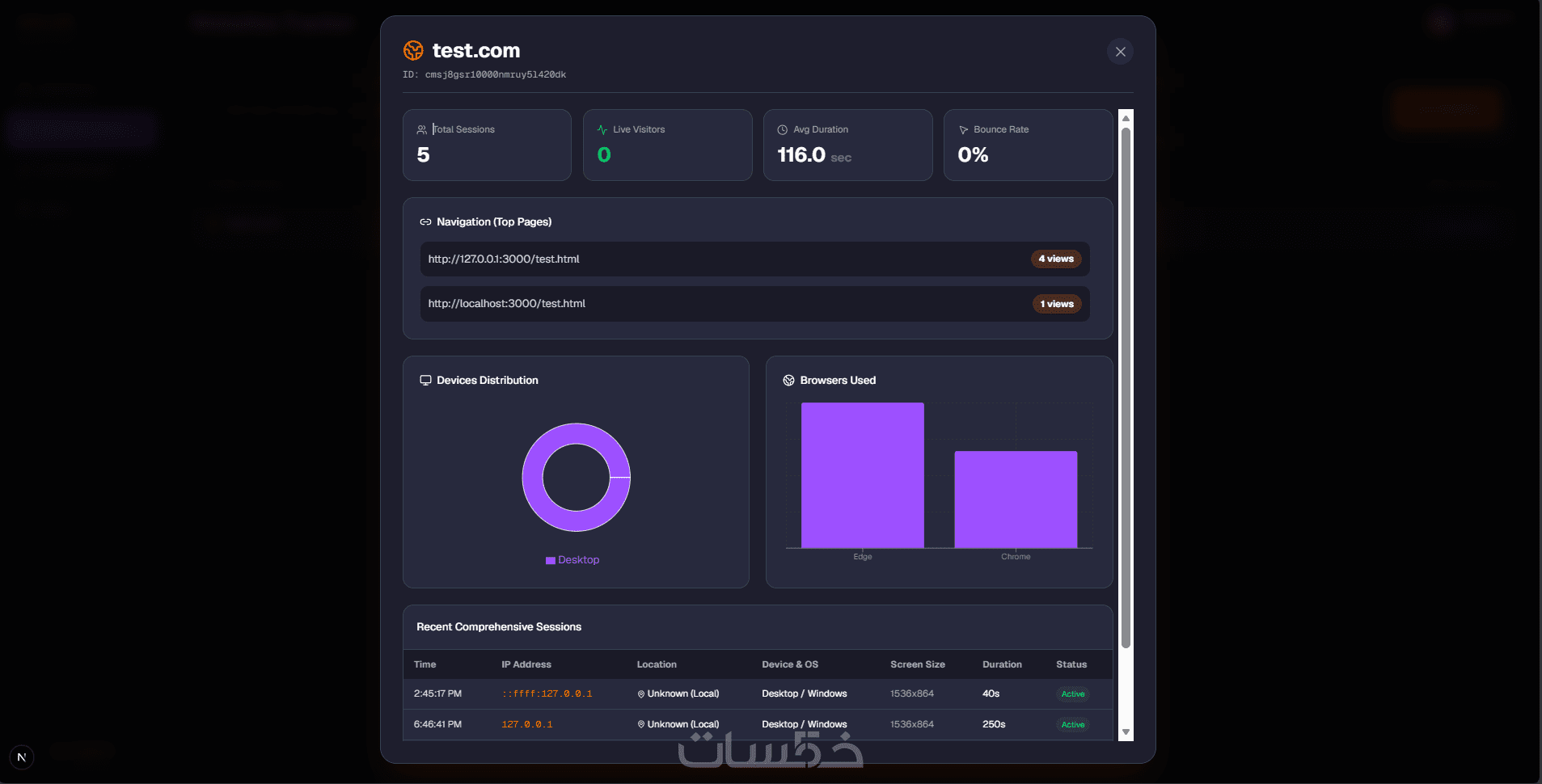Screen dimensions: 1542x784
Task: Click the Active status on 2:45:17 PM session
Action: [1073, 694]
